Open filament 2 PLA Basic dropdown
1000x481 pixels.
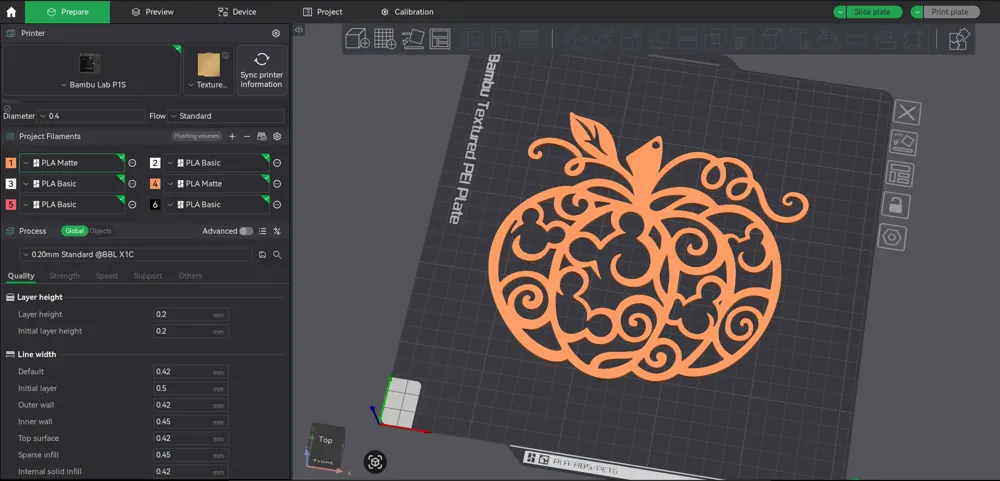coord(216,163)
